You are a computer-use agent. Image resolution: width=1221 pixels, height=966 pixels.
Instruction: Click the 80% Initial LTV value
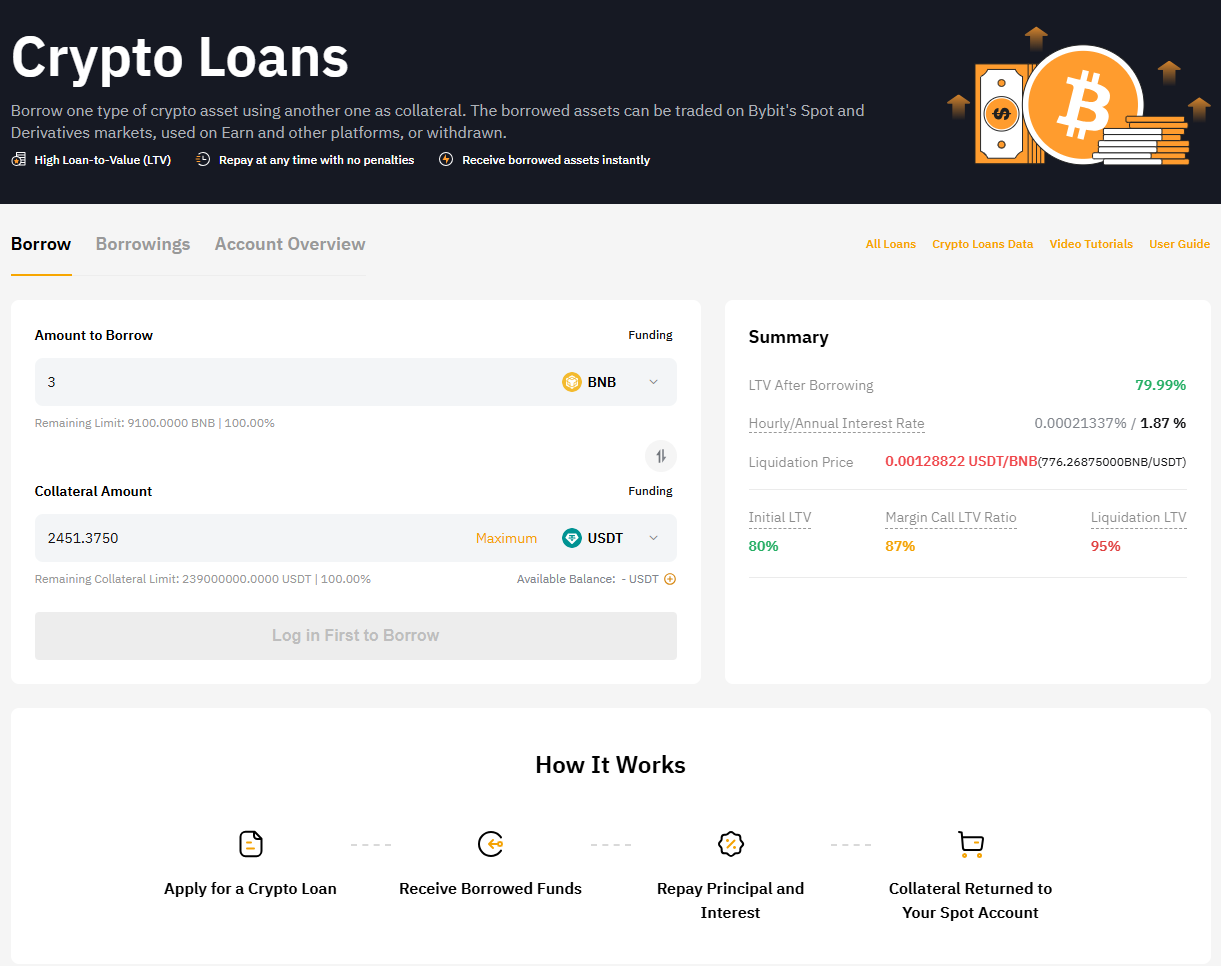point(764,546)
